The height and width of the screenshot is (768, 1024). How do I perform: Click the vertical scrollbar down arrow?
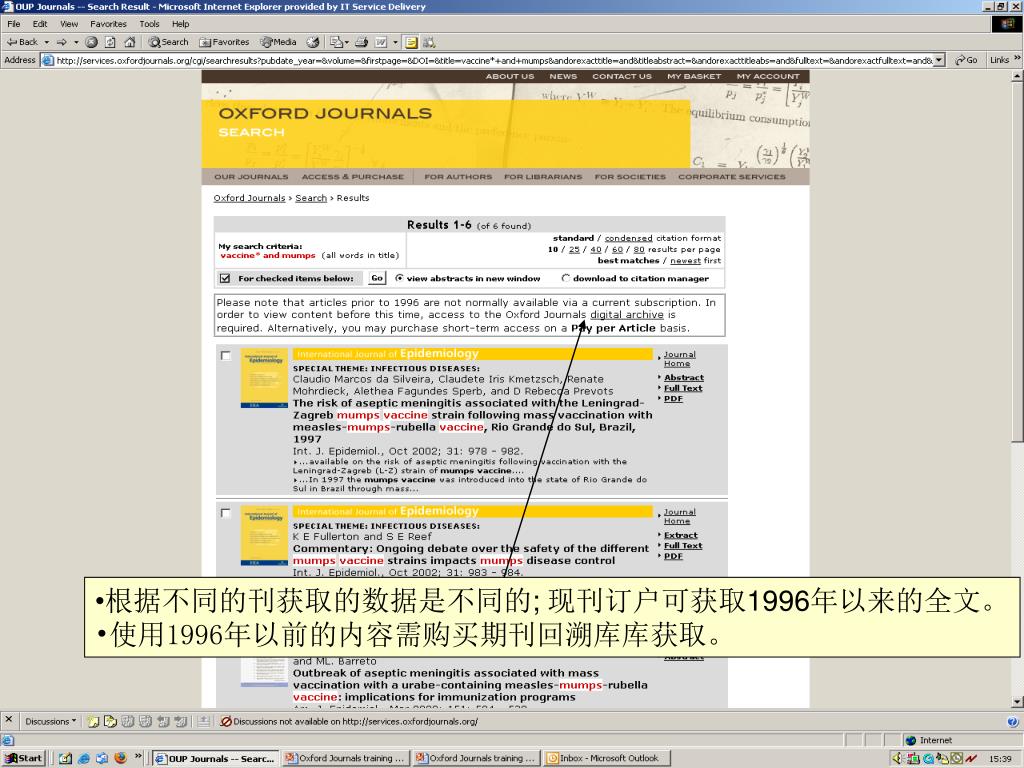(1017, 703)
